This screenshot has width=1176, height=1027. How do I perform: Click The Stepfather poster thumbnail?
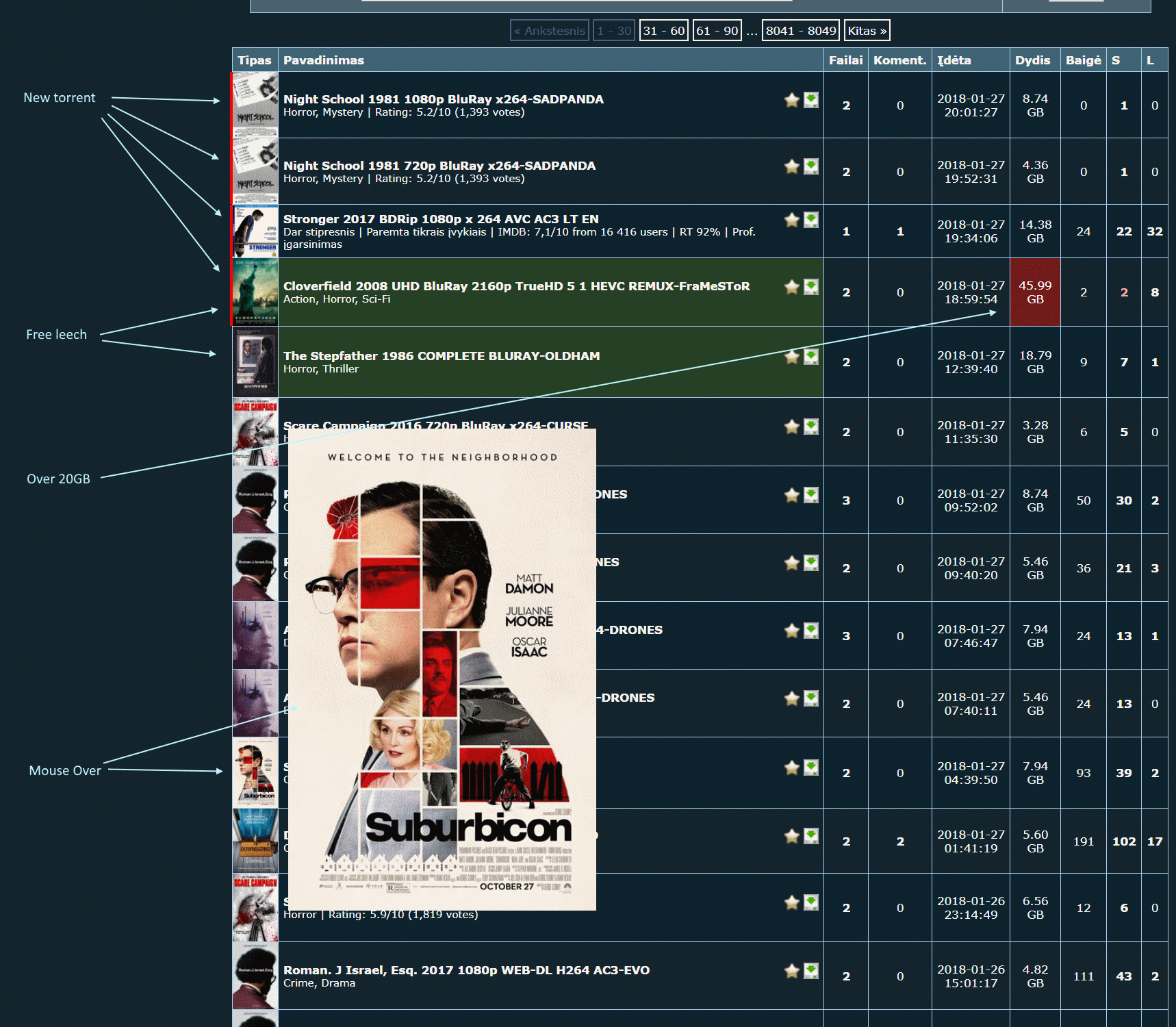pos(255,362)
